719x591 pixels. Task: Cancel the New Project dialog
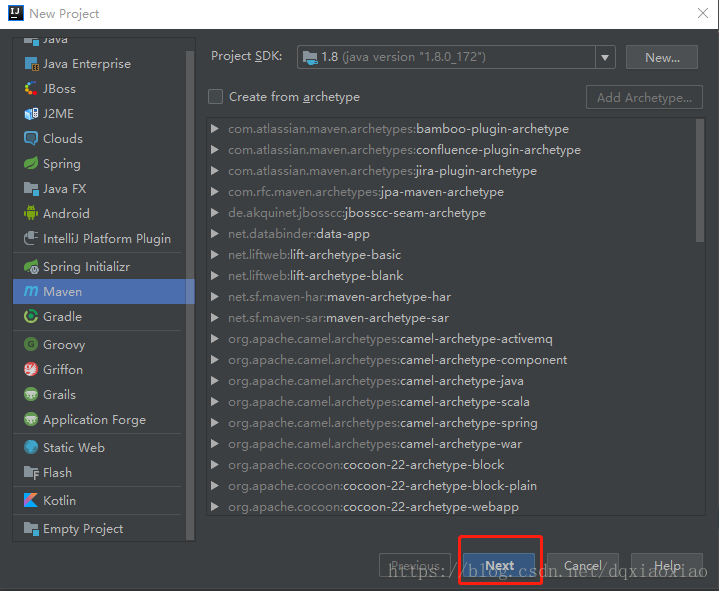coord(582,565)
